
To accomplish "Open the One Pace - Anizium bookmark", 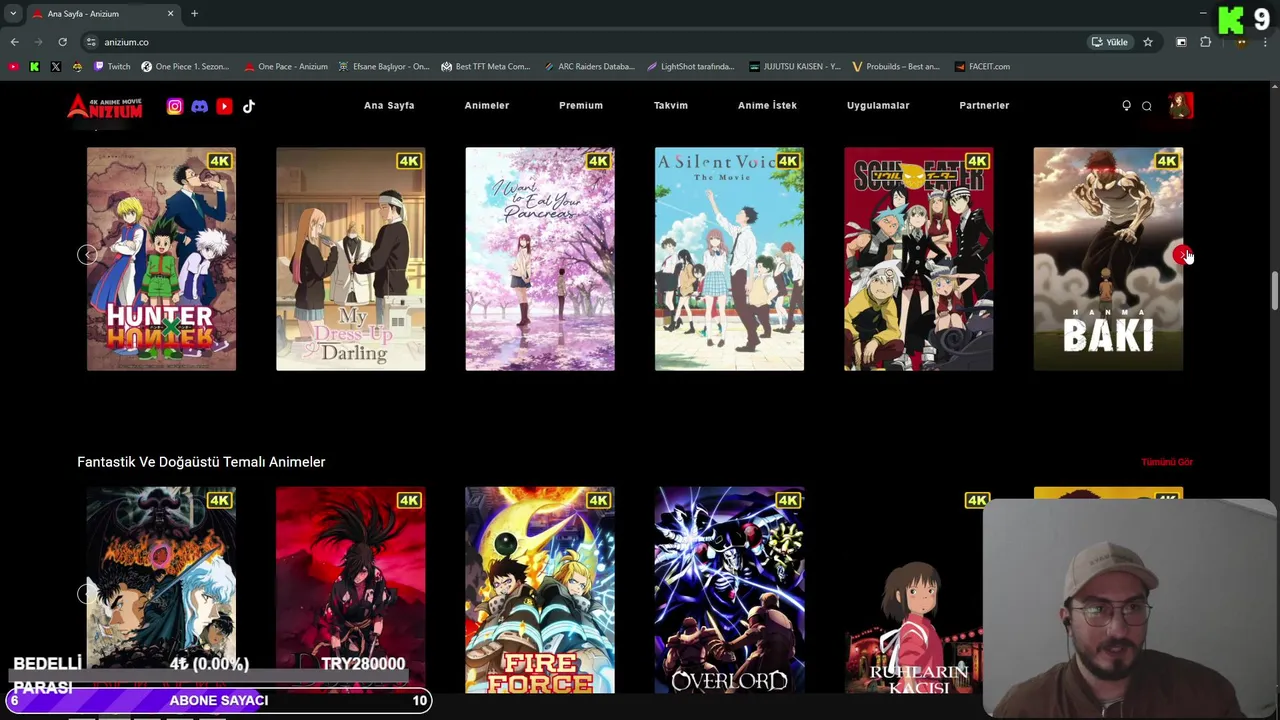I will click(x=286, y=67).
